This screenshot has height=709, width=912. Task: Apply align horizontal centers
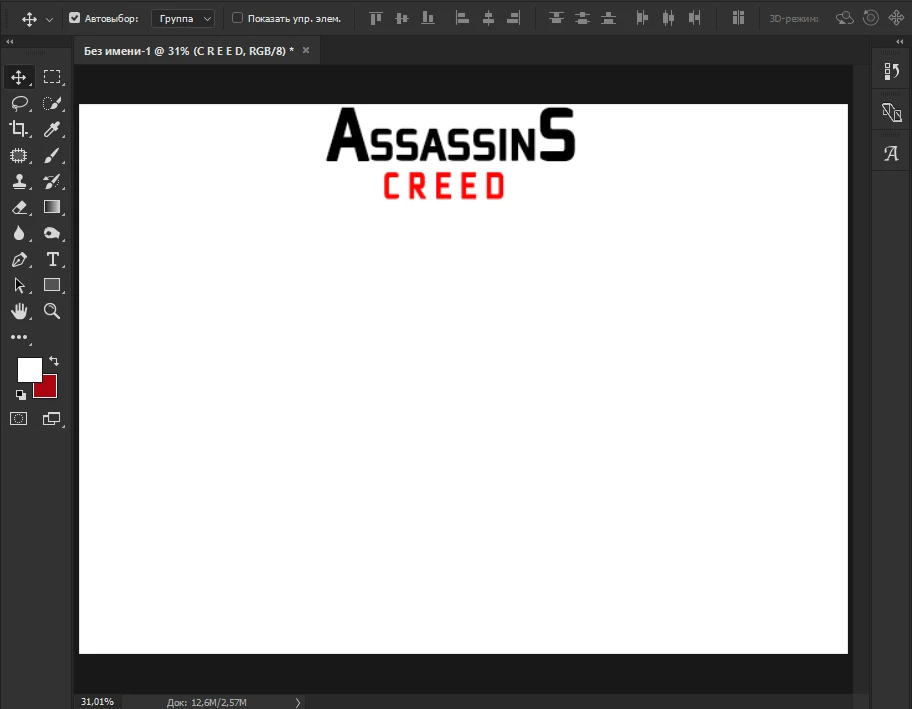point(488,17)
